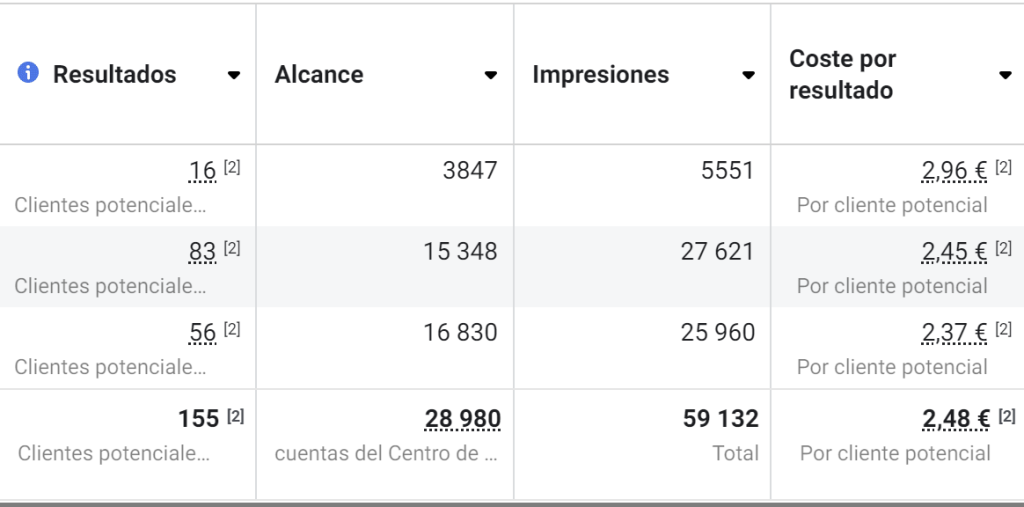Screen dimensions: 1024x507
Task: Open the Resultados column dropdown arrow
Action: pos(233,75)
